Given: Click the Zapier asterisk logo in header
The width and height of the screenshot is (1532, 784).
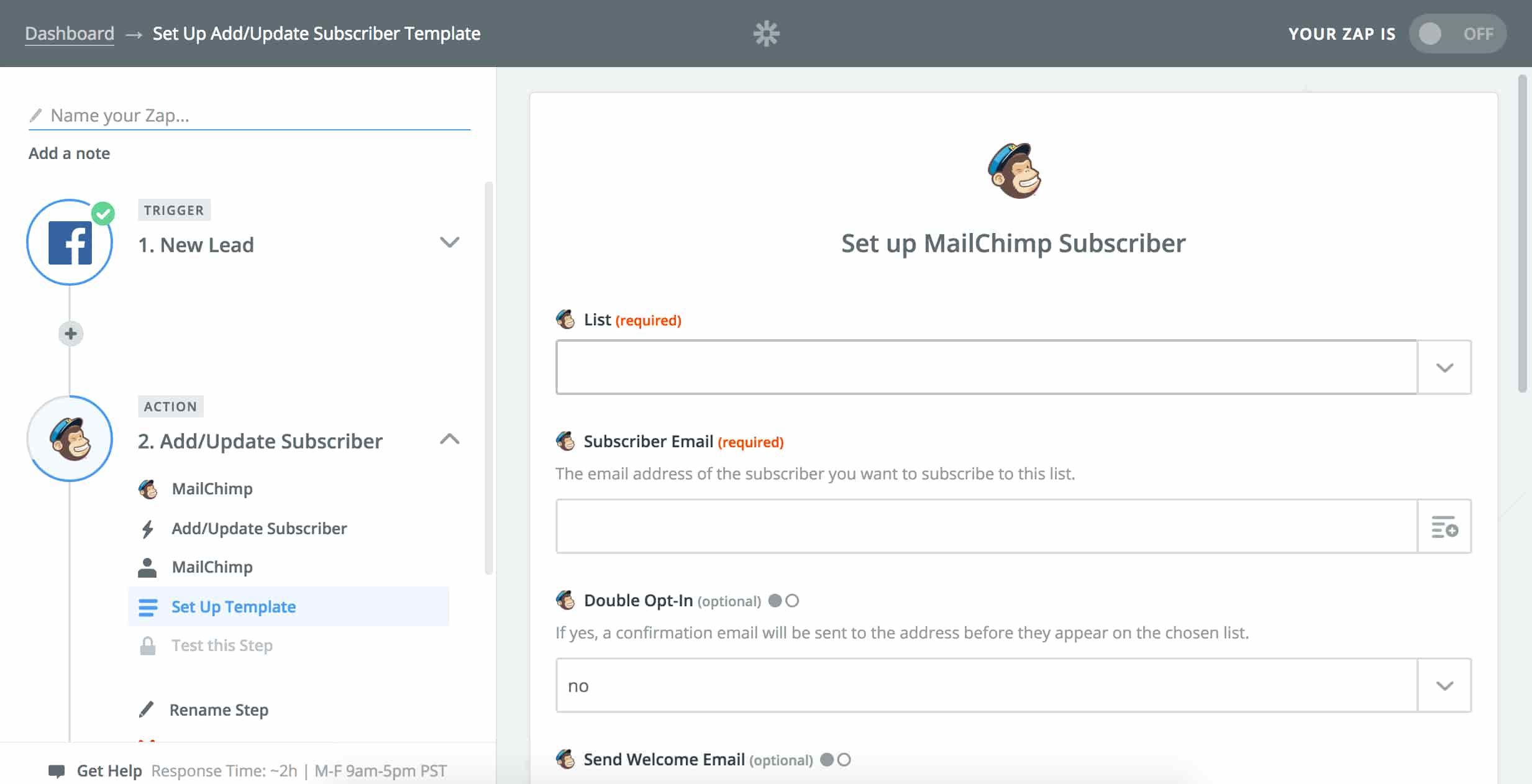Looking at the screenshot, I should (x=766, y=34).
